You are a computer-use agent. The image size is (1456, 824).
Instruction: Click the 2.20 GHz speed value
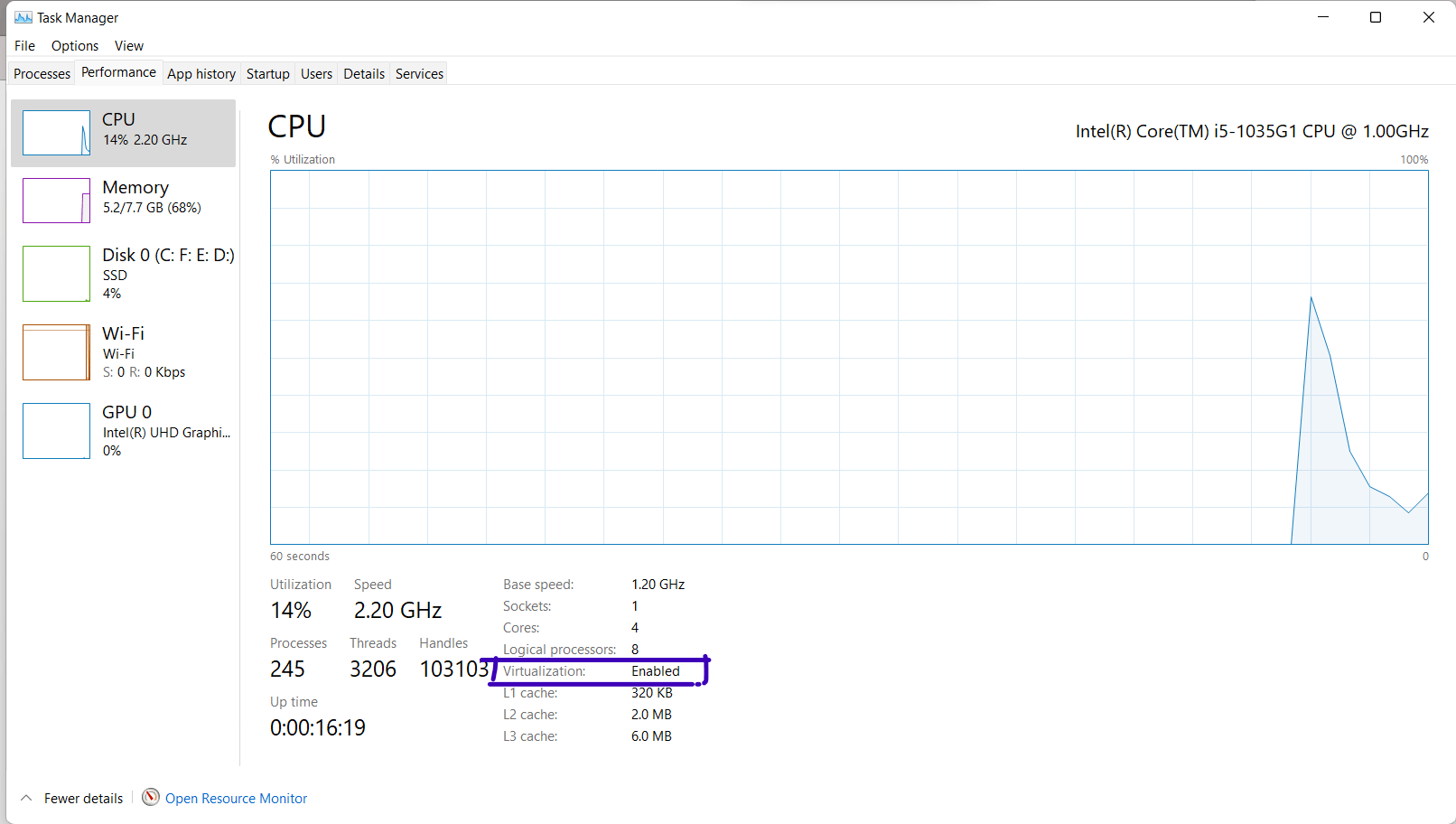click(397, 611)
